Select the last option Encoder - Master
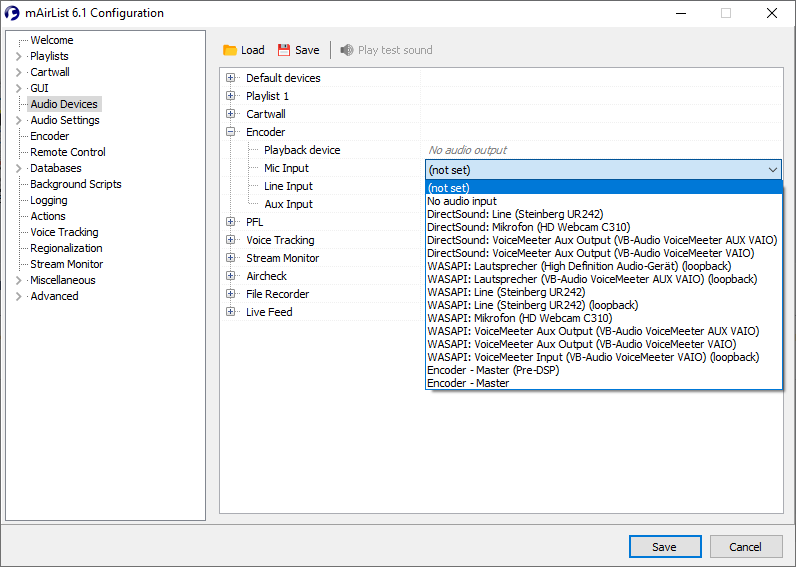The image size is (796, 567). [x=604, y=383]
